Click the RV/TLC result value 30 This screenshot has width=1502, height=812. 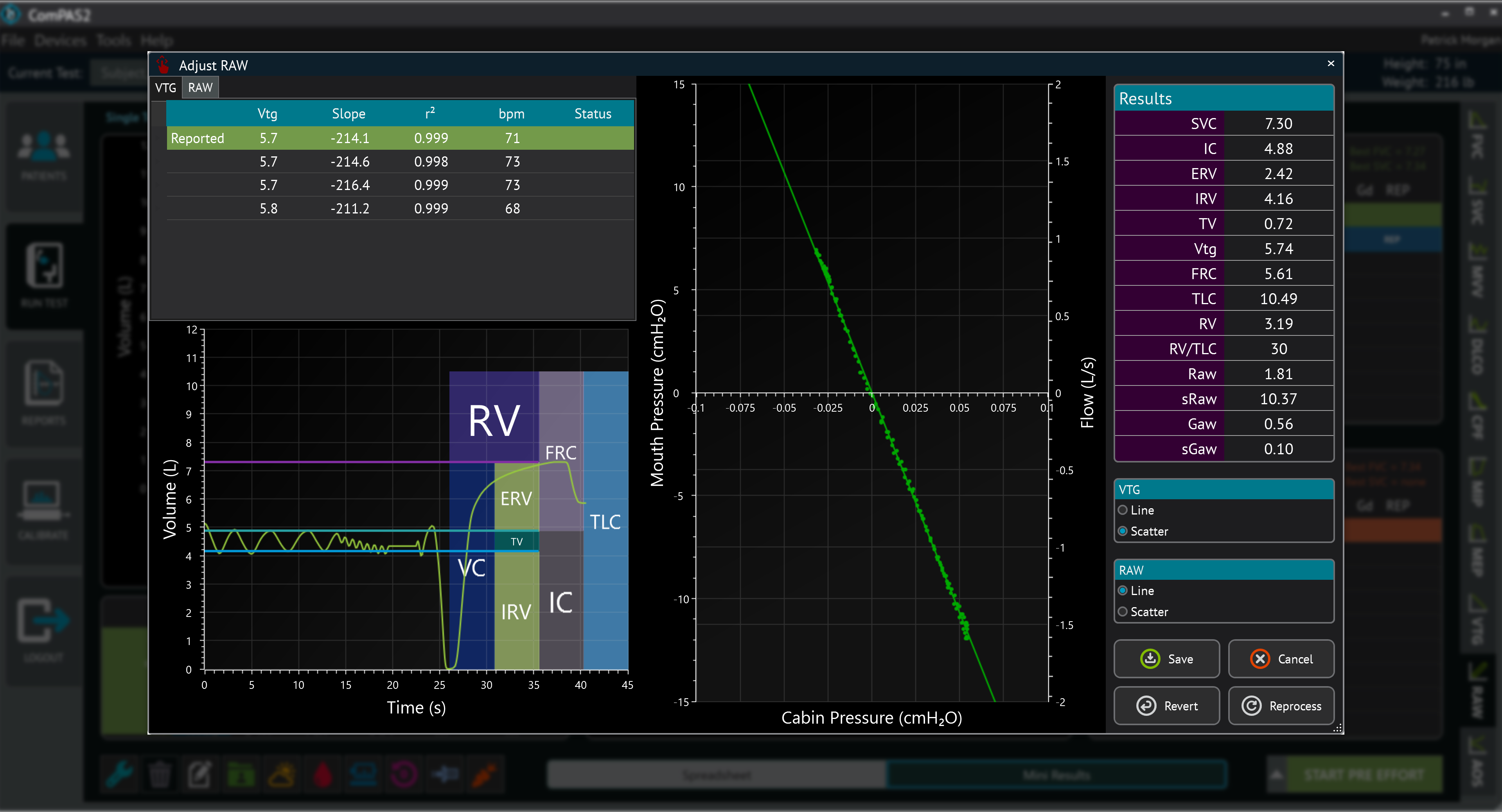click(1278, 349)
